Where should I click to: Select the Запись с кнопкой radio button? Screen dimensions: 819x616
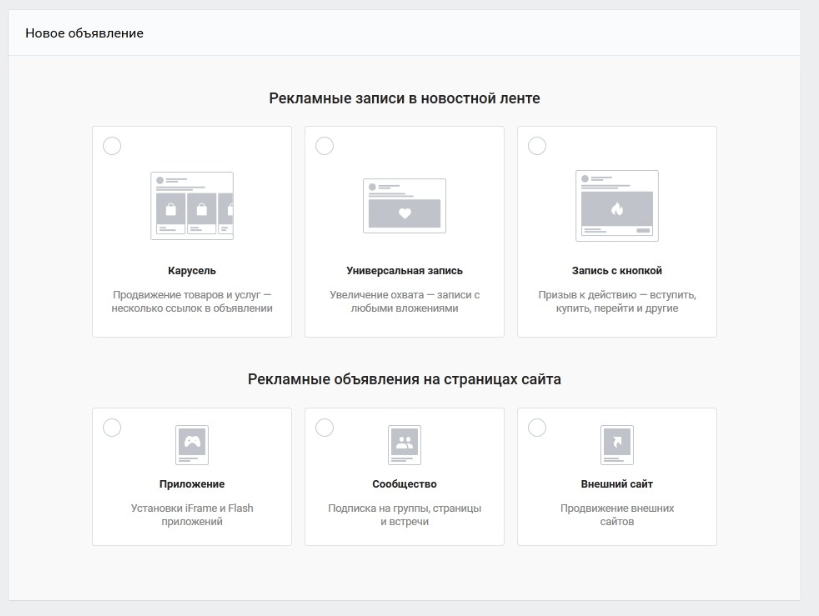point(537,146)
